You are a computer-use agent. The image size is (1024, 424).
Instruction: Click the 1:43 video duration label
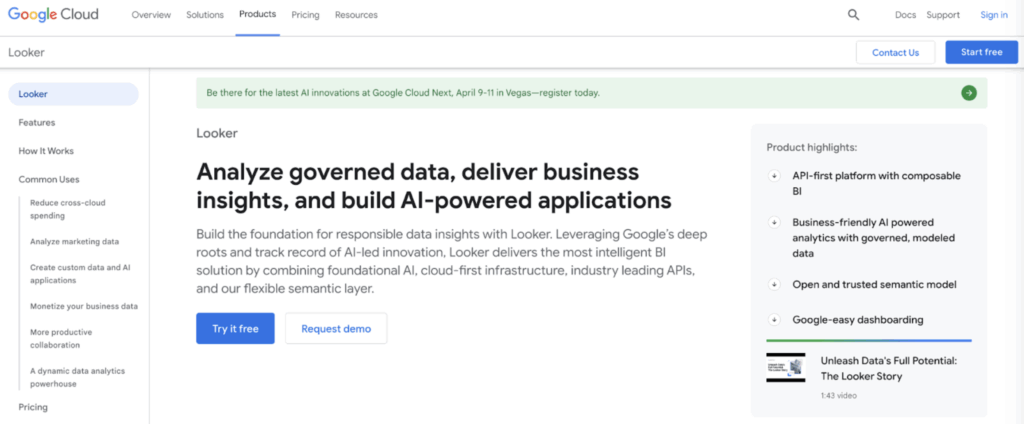click(x=839, y=396)
